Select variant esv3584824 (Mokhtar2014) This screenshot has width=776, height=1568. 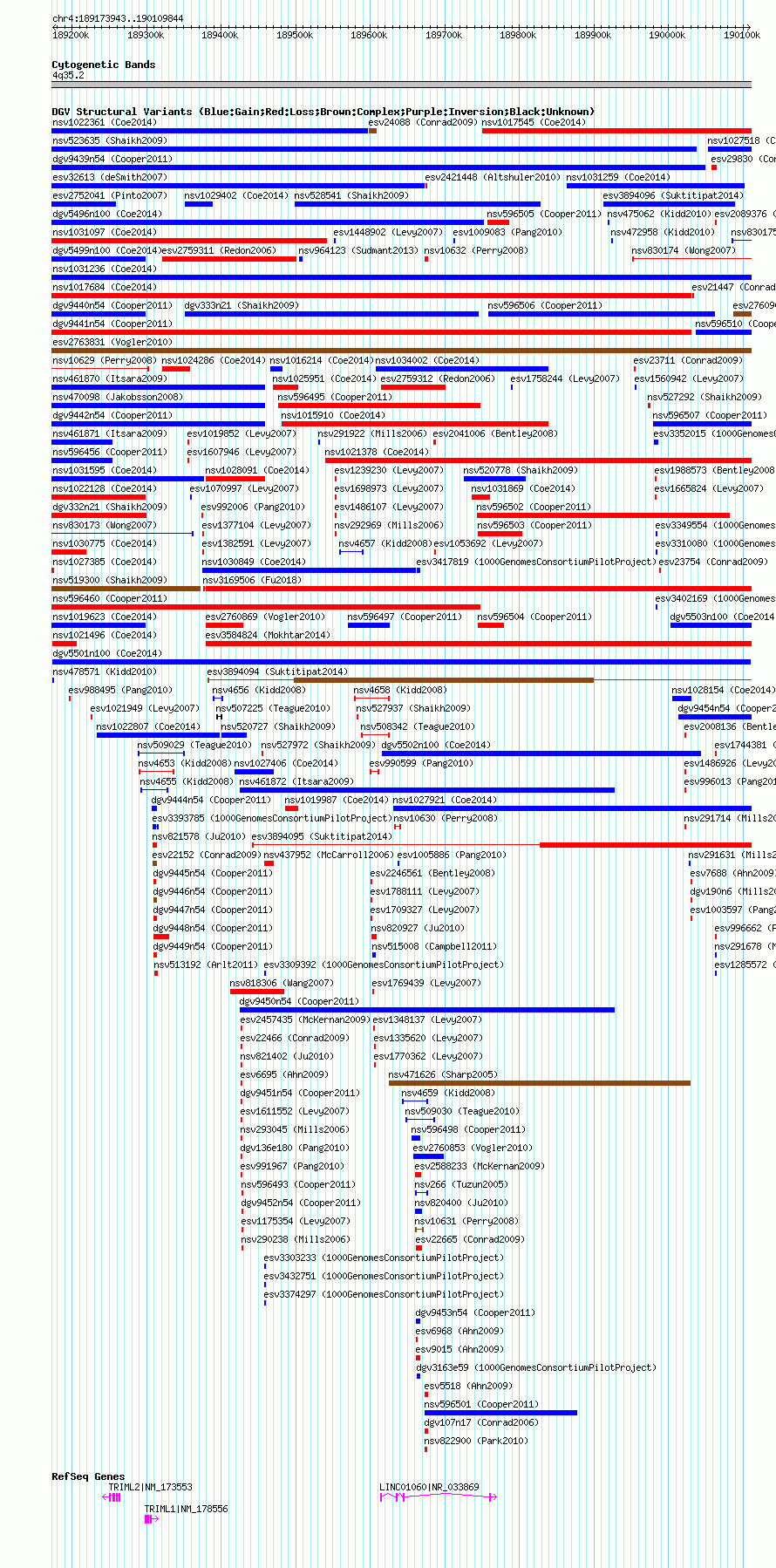268,635
